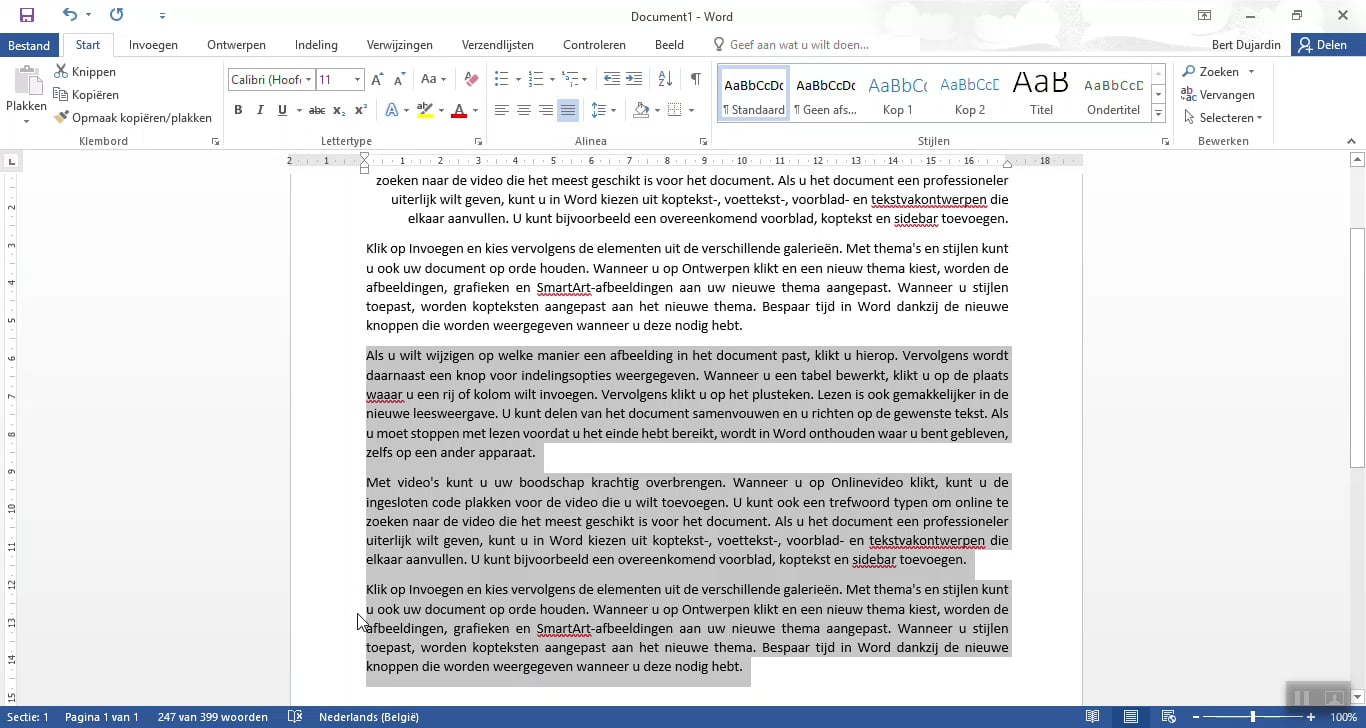
Task: Apply red font color
Action: [459, 110]
